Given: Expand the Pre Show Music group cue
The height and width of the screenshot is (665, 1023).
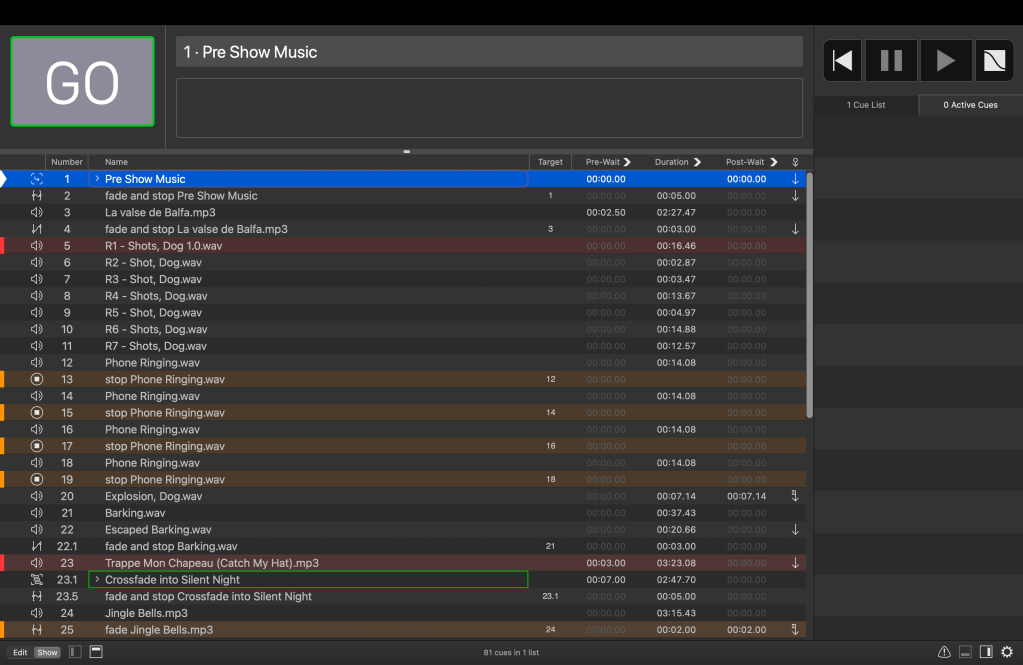Looking at the screenshot, I should [97, 179].
